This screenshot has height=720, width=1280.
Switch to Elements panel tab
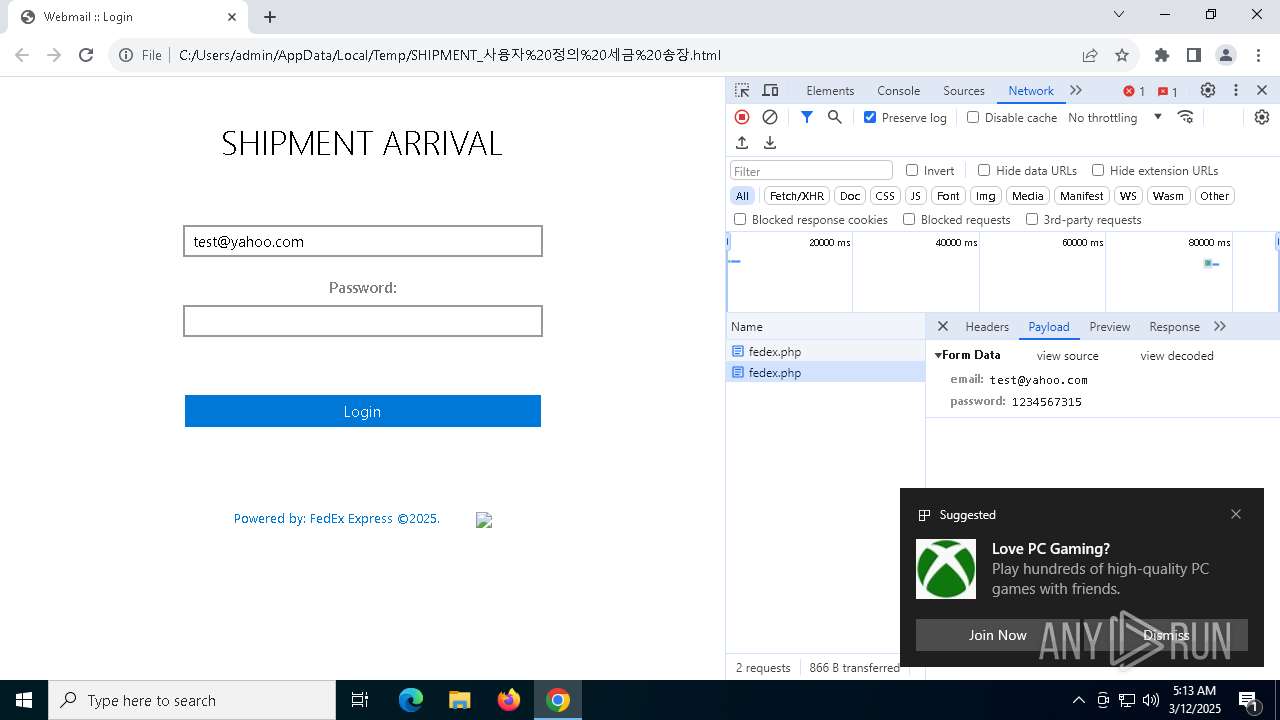pos(830,90)
